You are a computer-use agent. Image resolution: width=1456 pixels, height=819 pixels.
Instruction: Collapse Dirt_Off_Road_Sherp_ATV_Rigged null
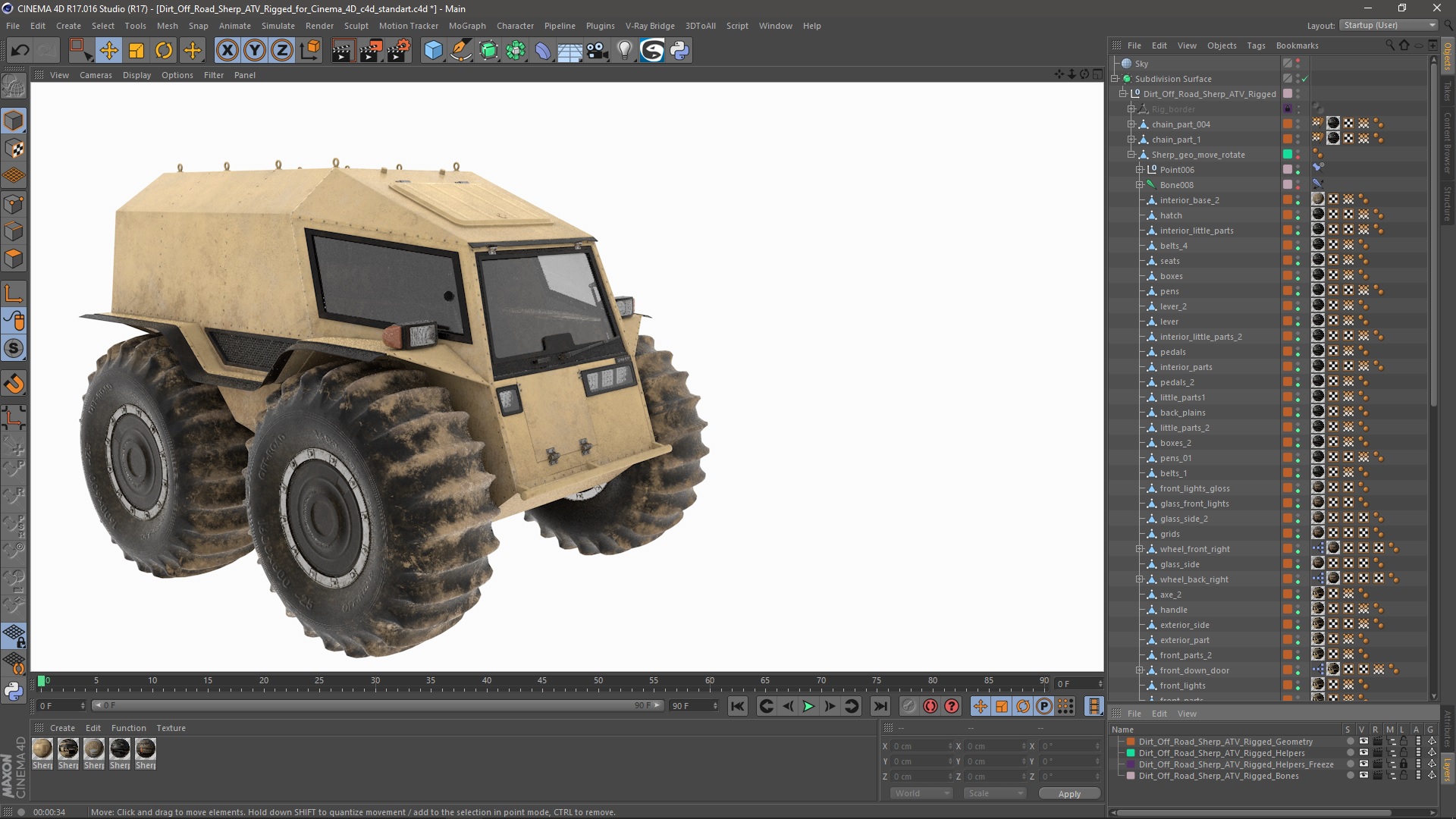pos(1123,94)
